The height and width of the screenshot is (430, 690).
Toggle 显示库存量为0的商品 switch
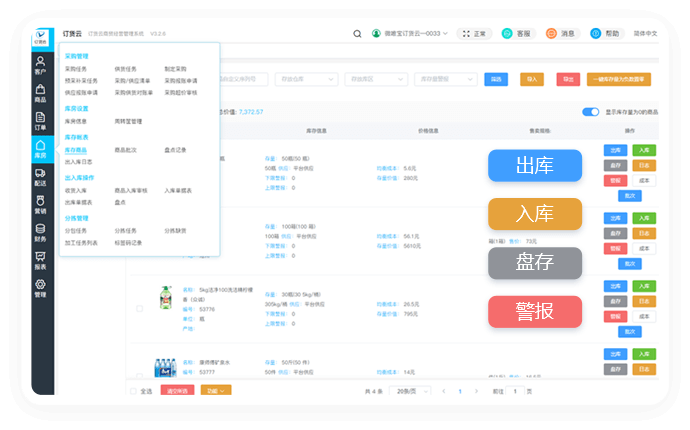(590, 112)
